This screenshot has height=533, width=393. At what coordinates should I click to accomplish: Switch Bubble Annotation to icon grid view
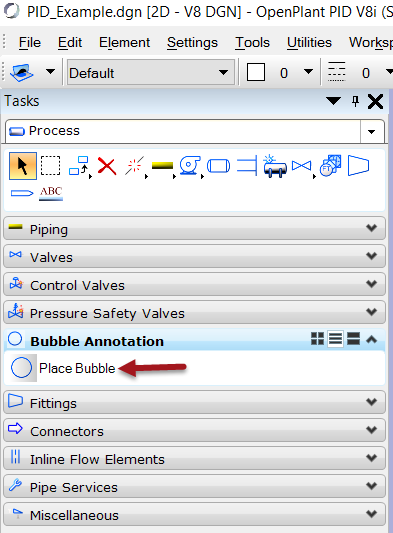click(317, 339)
